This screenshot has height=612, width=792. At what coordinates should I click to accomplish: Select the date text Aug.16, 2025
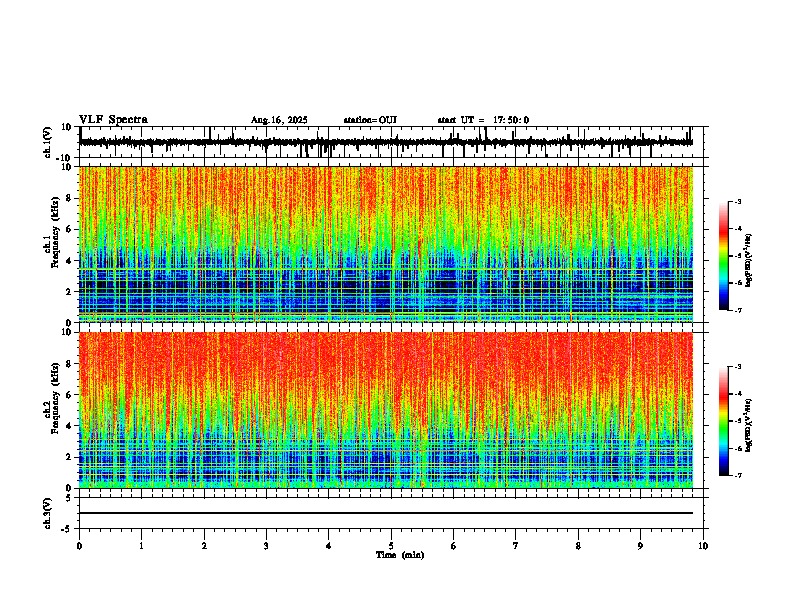tap(279, 120)
